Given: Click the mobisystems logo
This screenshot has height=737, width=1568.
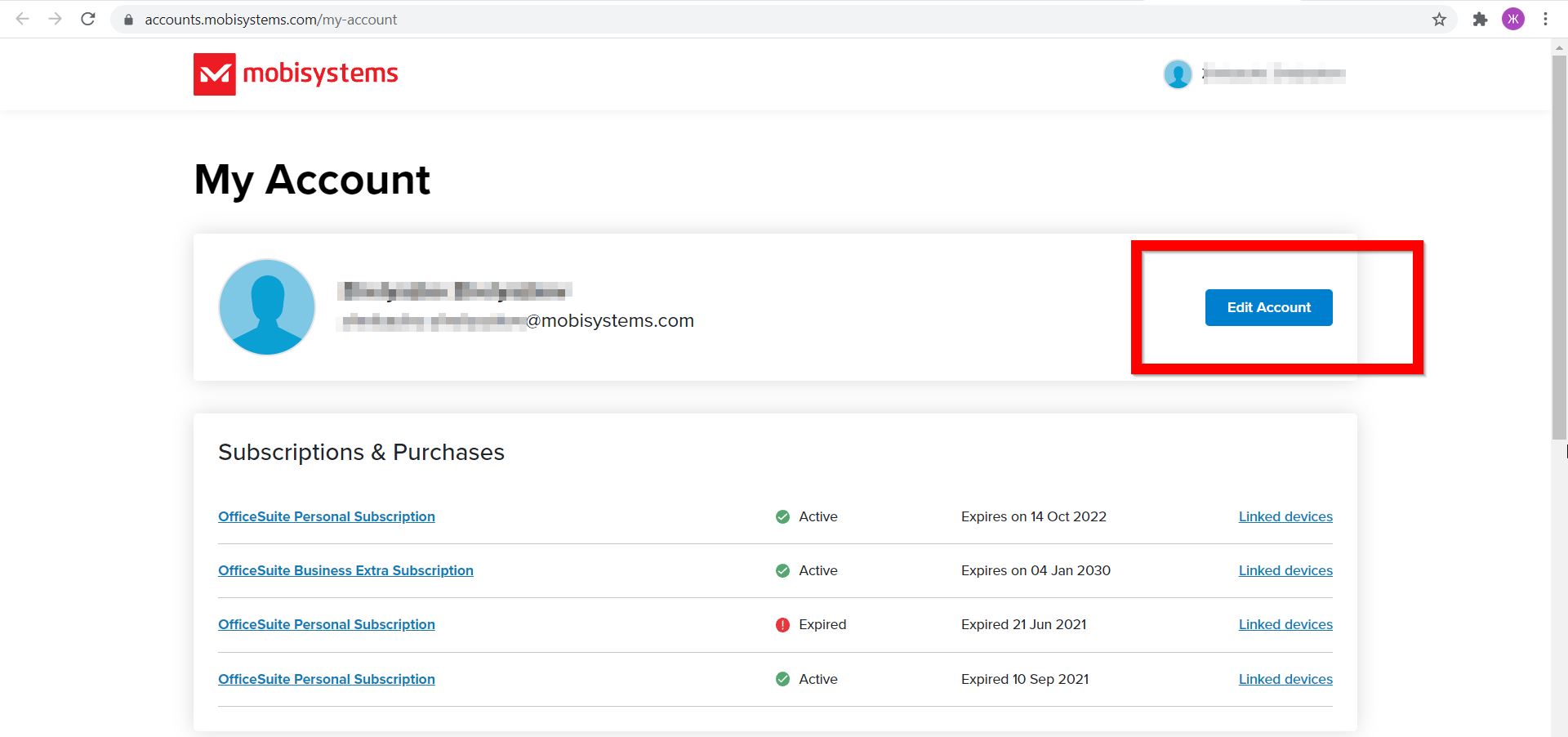Looking at the screenshot, I should pos(296,74).
